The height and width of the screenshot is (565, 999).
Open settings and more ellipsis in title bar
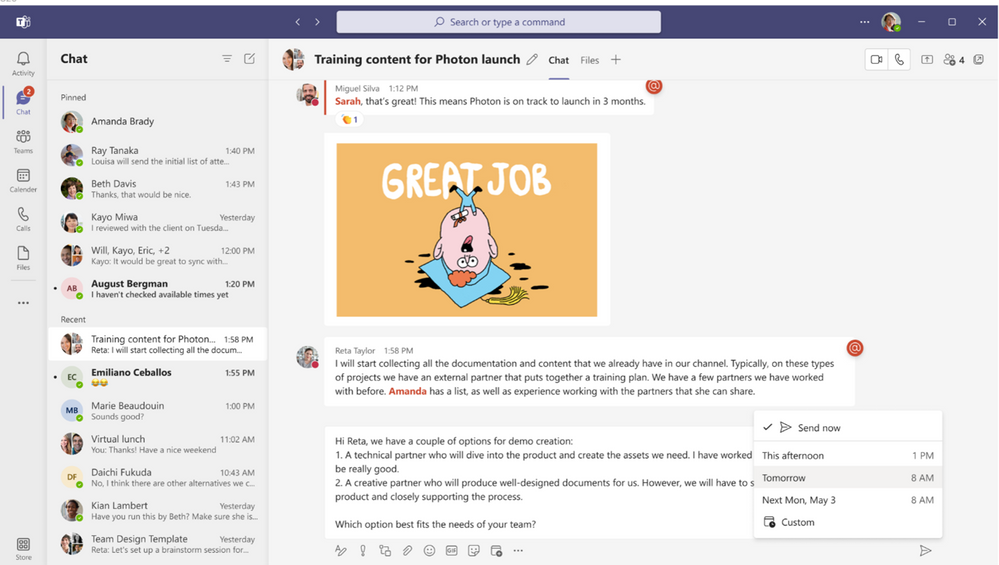click(865, 22)
